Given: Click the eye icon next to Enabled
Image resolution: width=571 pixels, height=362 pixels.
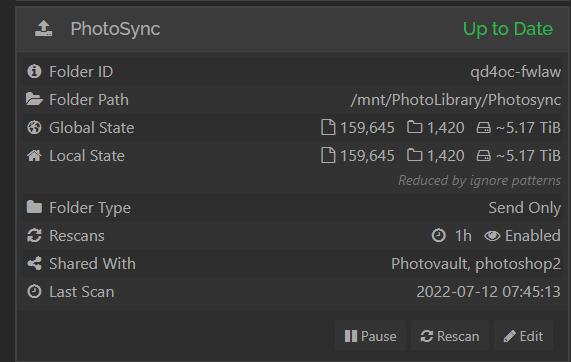Looking at the screenshot, I should (x=492, y=236).
